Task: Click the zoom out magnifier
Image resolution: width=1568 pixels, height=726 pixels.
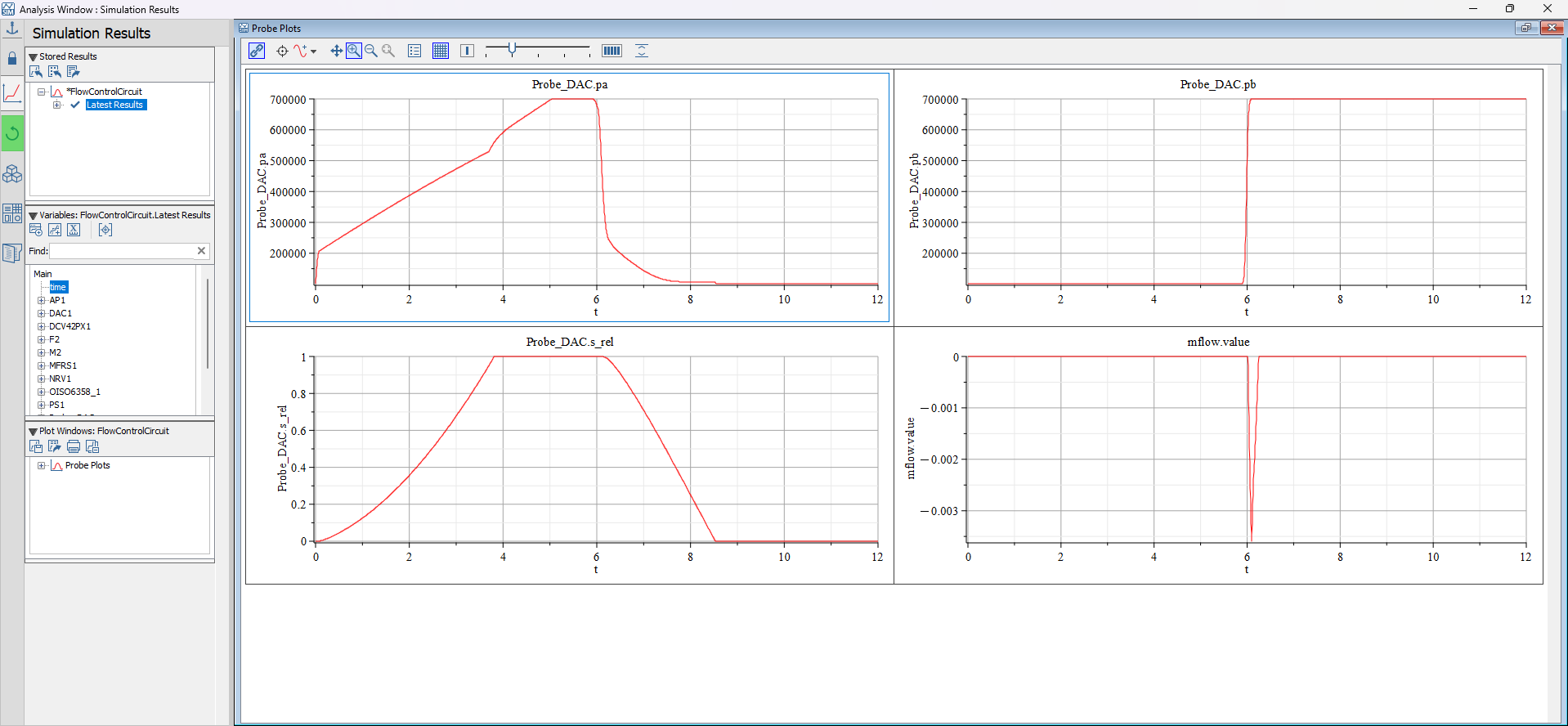Action: coord(371,51)
